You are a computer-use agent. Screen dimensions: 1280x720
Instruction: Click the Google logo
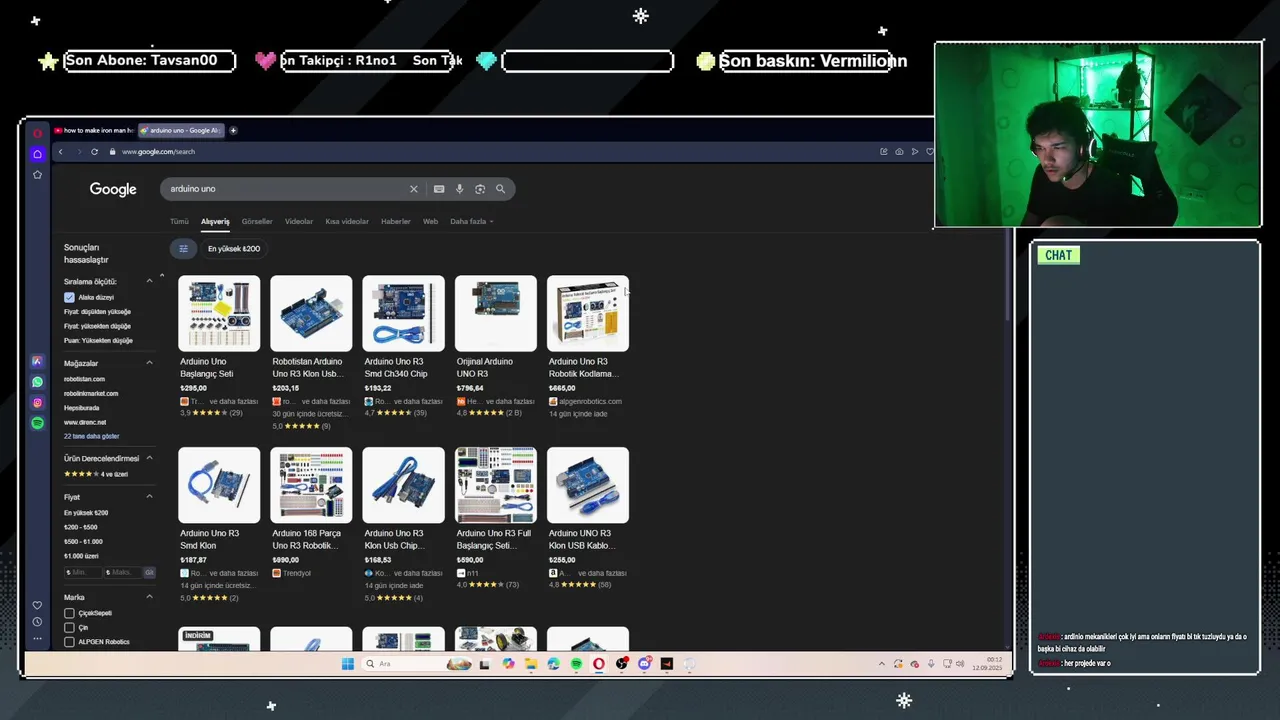coord(113,189)
